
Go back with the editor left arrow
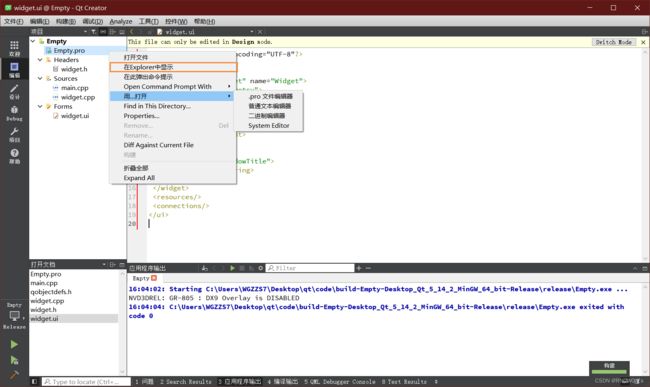pyautogui.click(x=132, y=31)
